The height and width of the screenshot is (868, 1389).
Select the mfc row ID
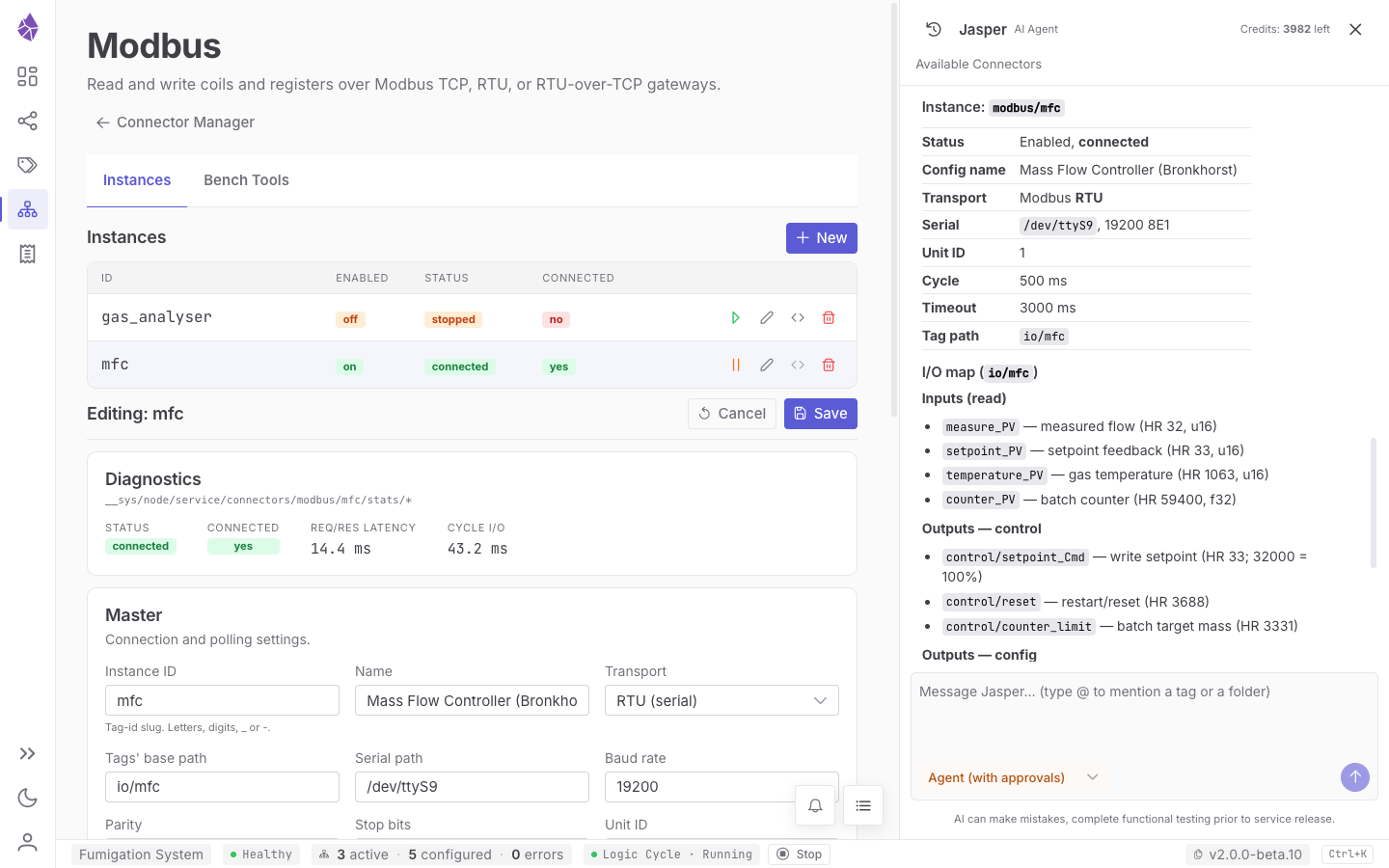(115, 365)
